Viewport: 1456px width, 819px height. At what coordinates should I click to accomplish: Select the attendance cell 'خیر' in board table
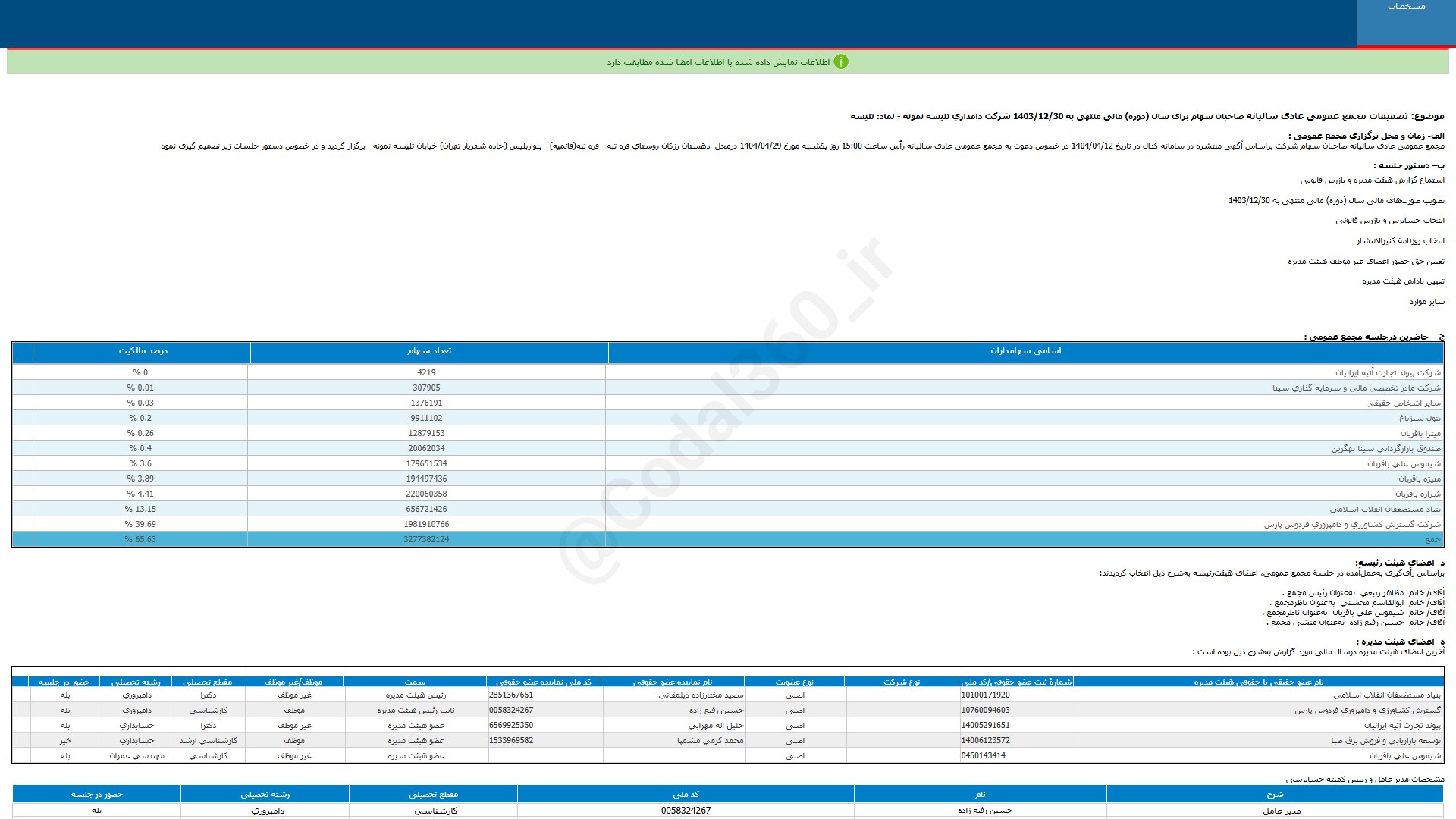pos(65,740)
